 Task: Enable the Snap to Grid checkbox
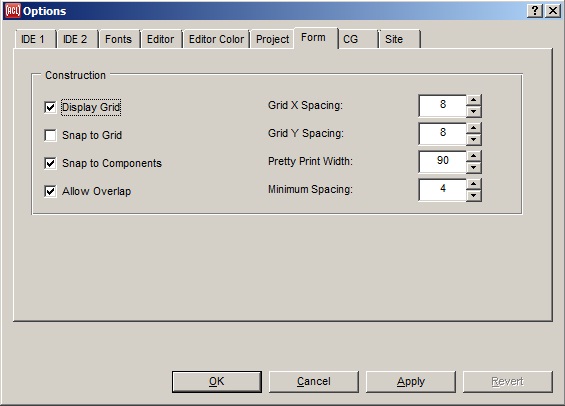point(50,135)
